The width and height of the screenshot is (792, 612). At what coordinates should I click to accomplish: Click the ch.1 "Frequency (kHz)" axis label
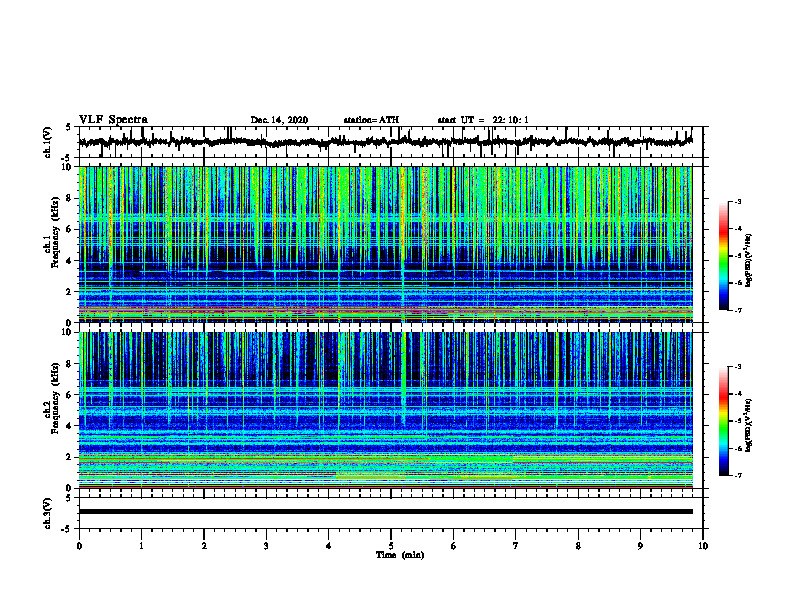pyautogui.click(x=56, y=232)
